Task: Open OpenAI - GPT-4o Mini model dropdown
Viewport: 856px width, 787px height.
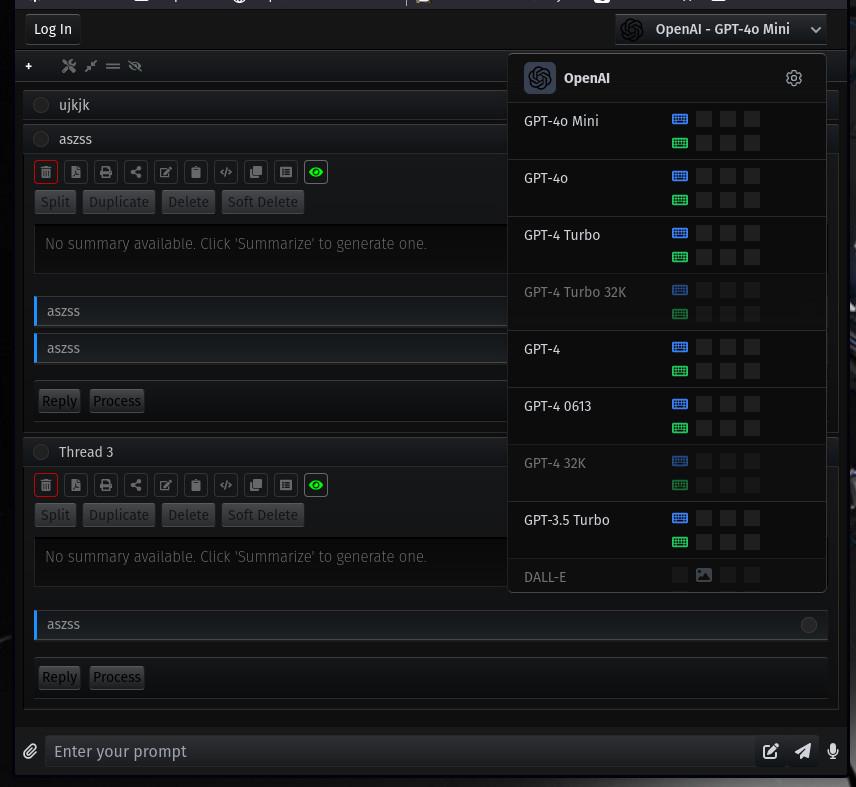Action: [x=720, y=29]
